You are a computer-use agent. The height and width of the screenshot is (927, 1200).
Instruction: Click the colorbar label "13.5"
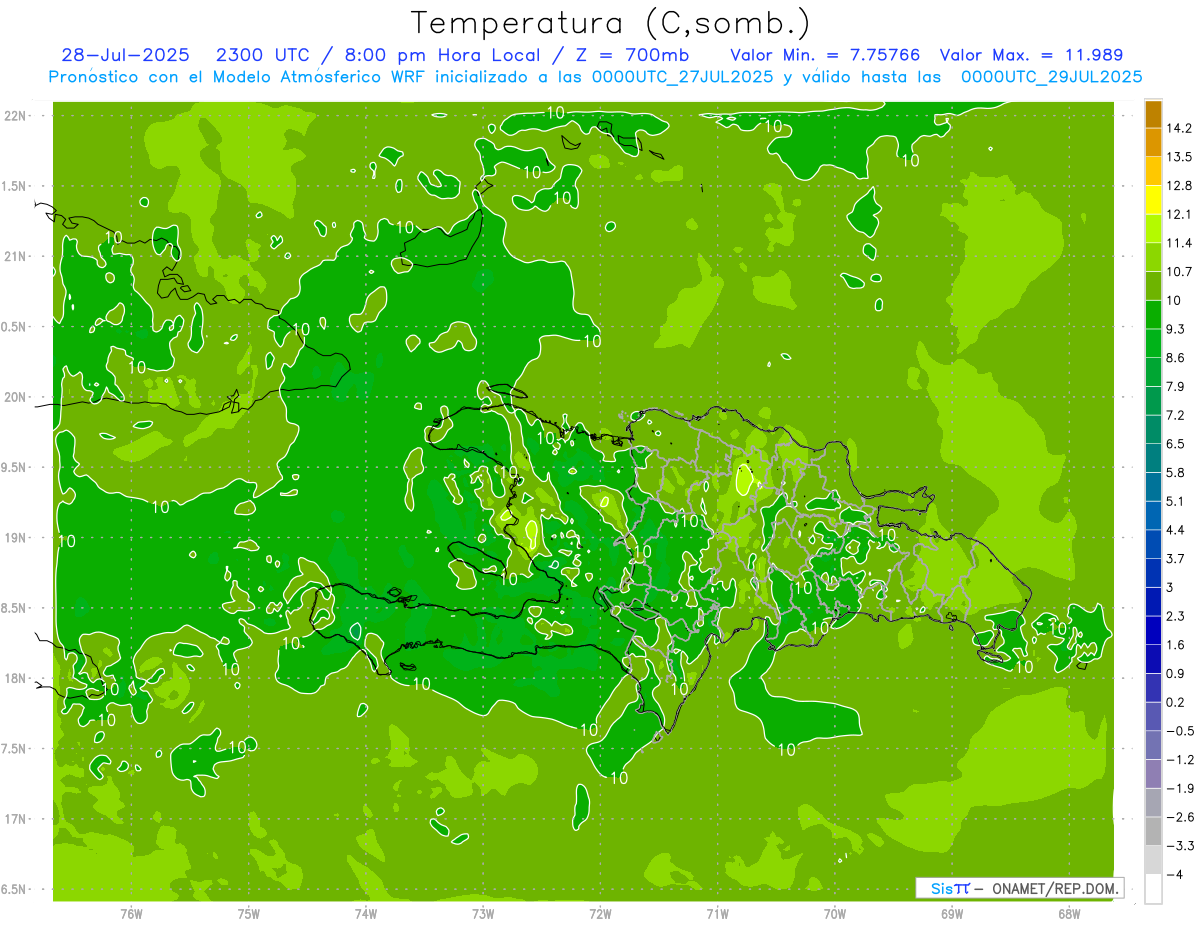pos(1179,157)
